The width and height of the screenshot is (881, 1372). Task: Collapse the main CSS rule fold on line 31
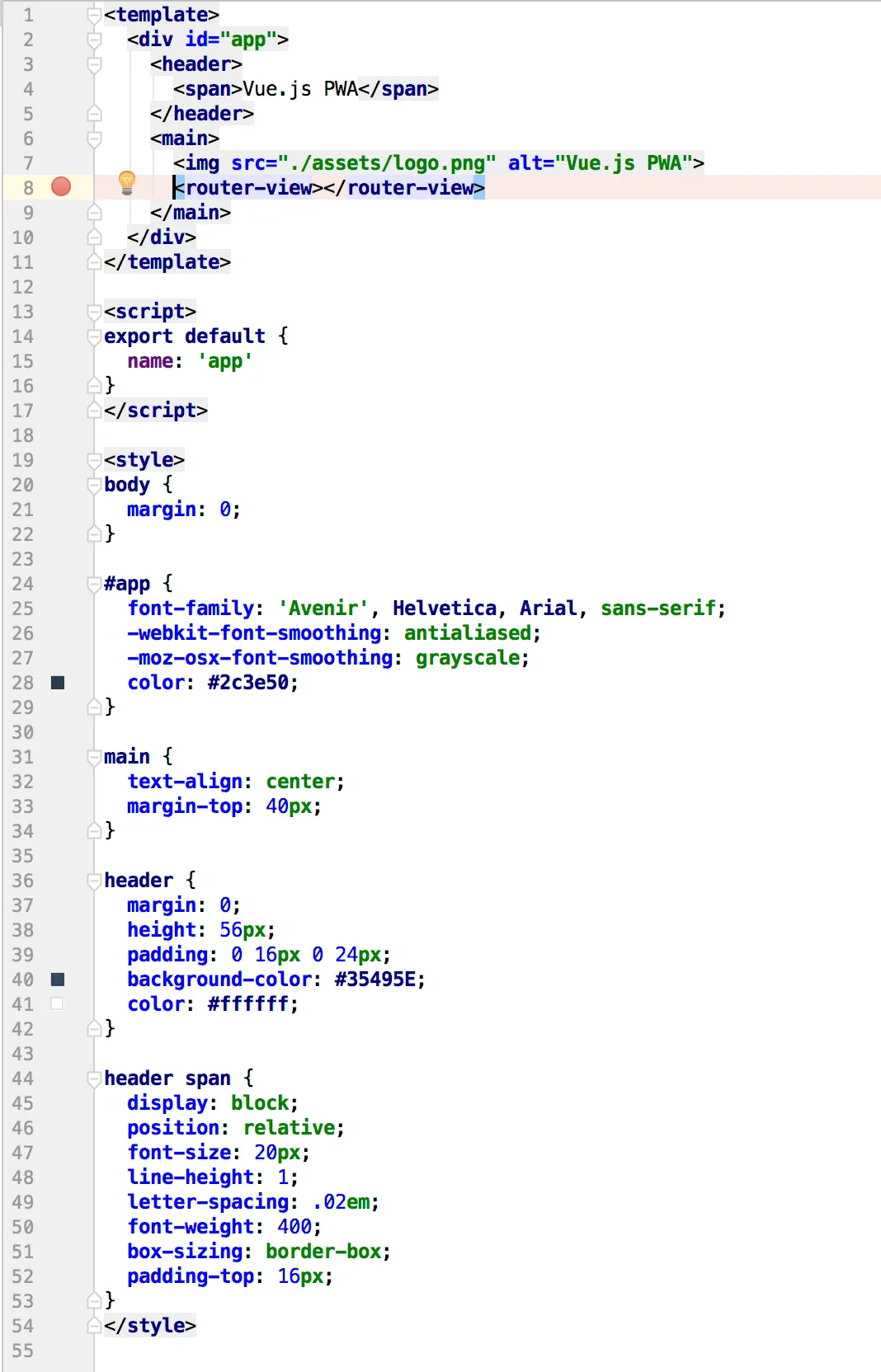click(x=94, y=757)
